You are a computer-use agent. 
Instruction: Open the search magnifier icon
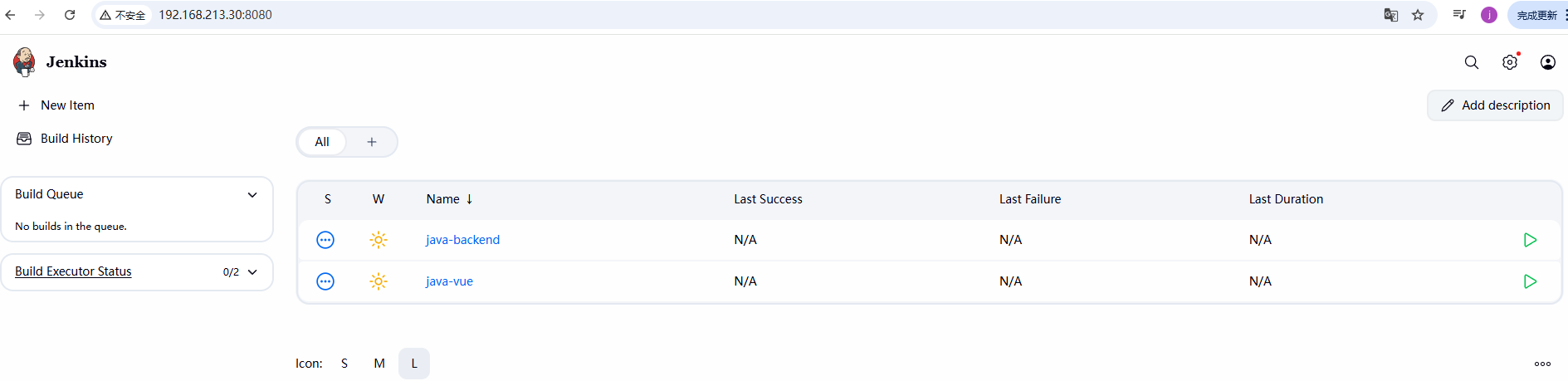pos(1471,62)
